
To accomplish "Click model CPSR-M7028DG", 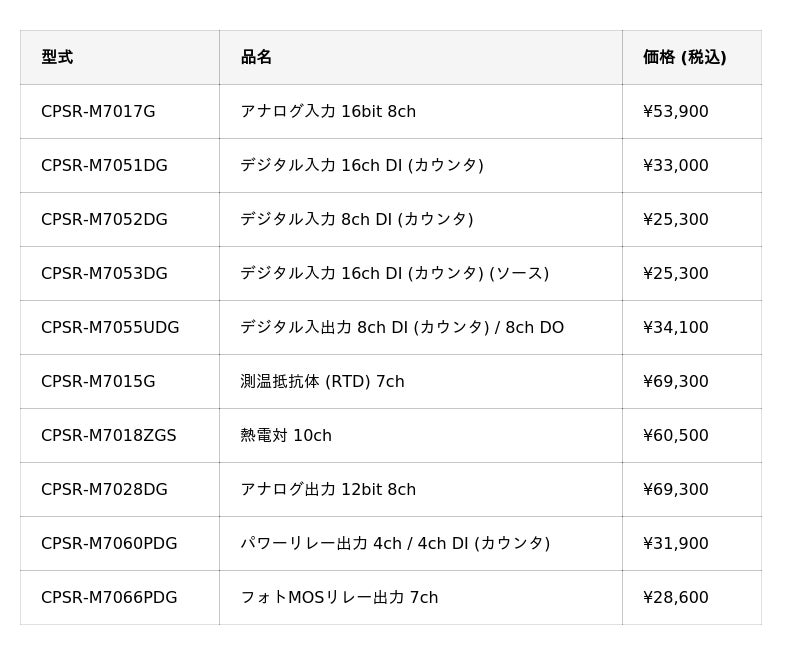I will [x=104, y=489].
